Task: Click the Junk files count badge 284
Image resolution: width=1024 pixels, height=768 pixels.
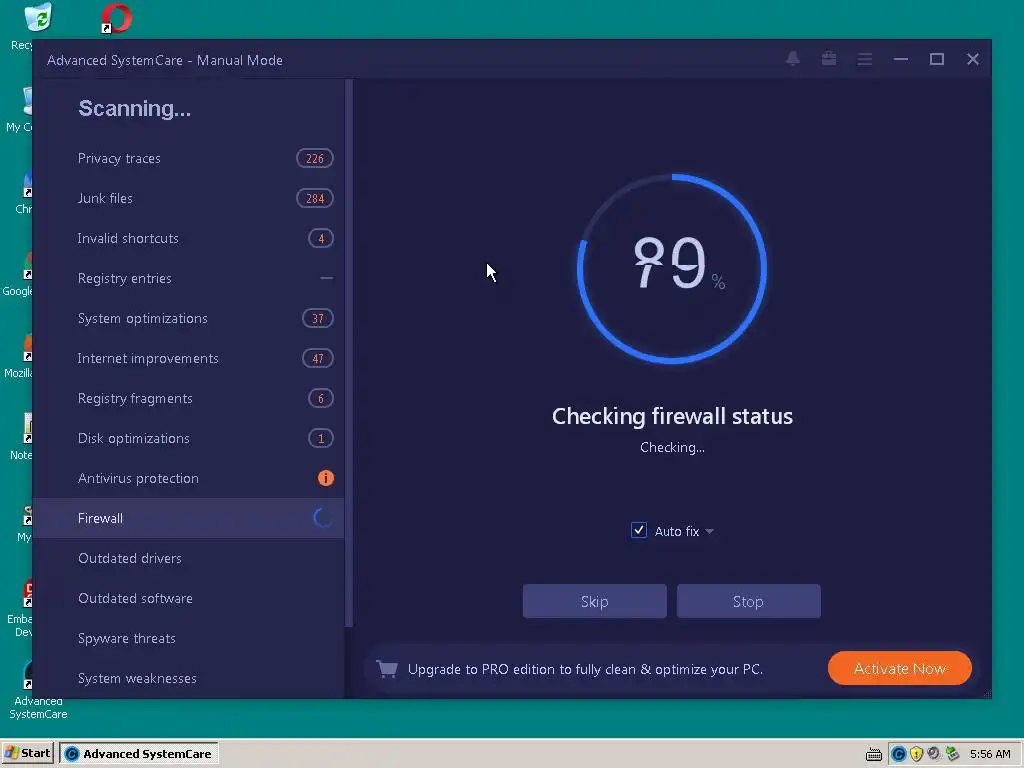Action: pos(315,198)
